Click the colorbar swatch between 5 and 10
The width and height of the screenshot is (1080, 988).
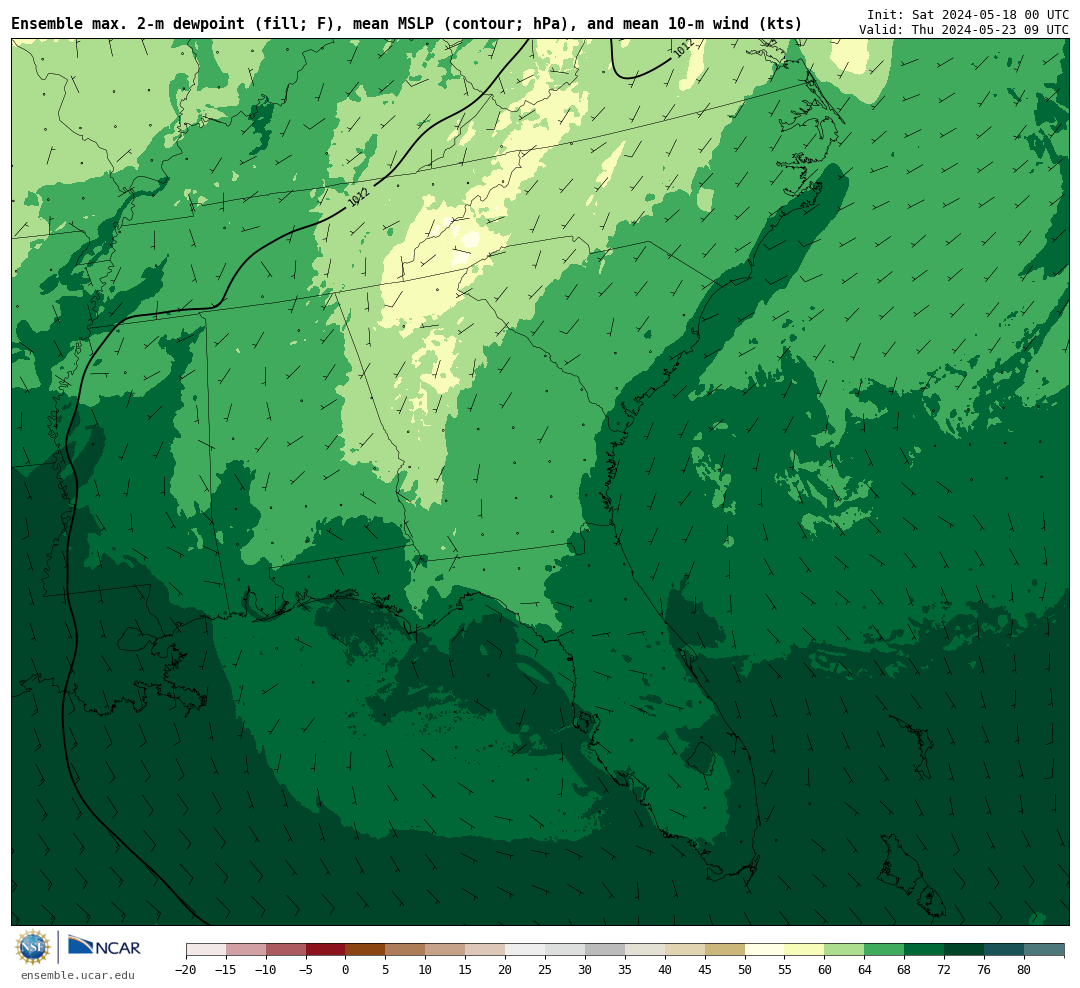coord(406,950)
